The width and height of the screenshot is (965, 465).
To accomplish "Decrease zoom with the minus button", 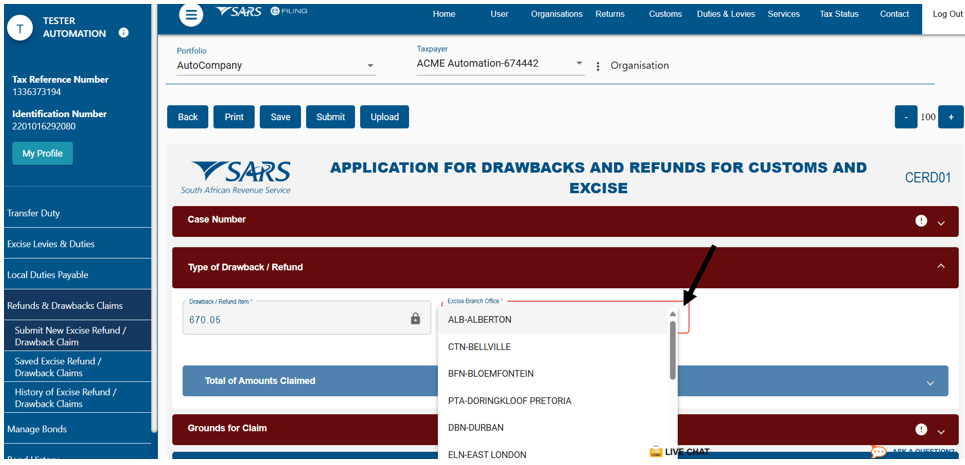I will 906,117.
